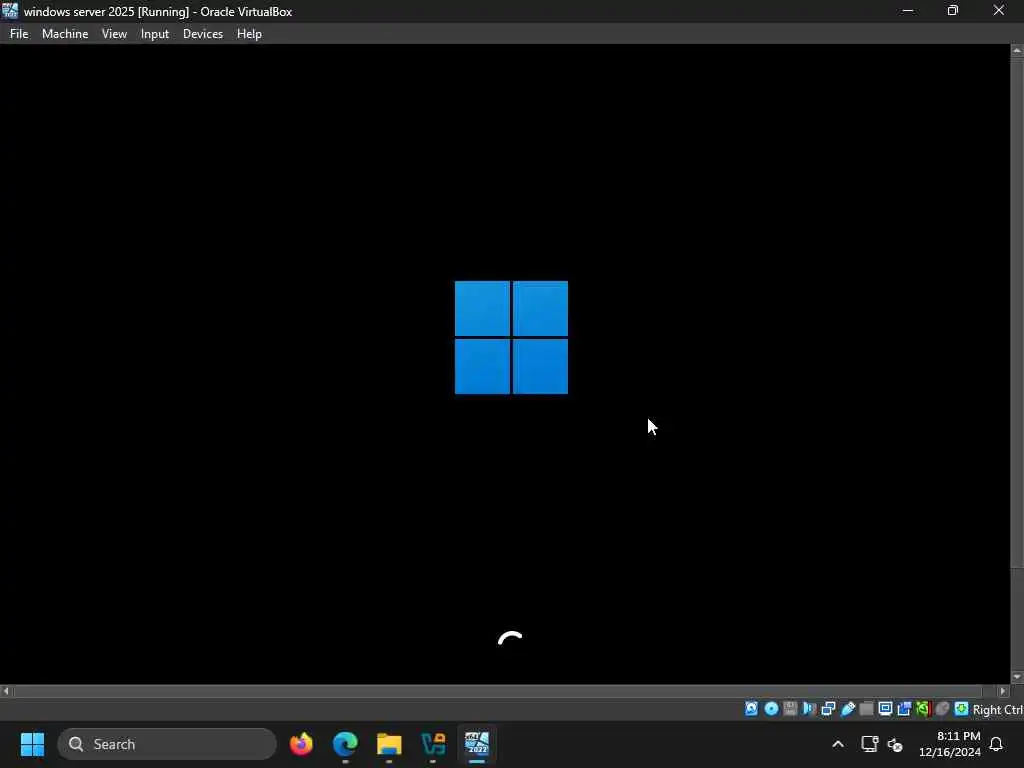Click the USB devices indicator icon
The image size is (1024, 768).
[x=848, y=709]
